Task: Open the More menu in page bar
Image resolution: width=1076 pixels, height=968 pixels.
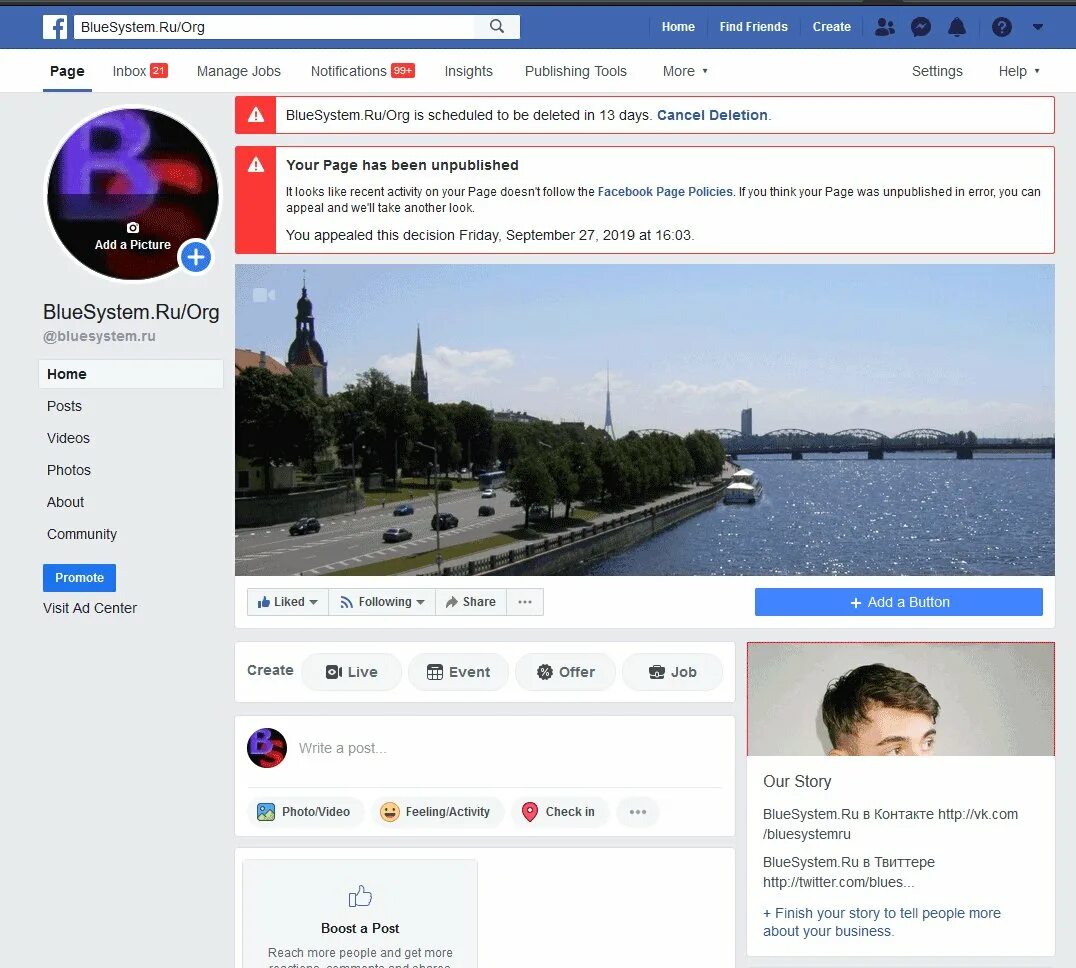Action: (685, 71)
